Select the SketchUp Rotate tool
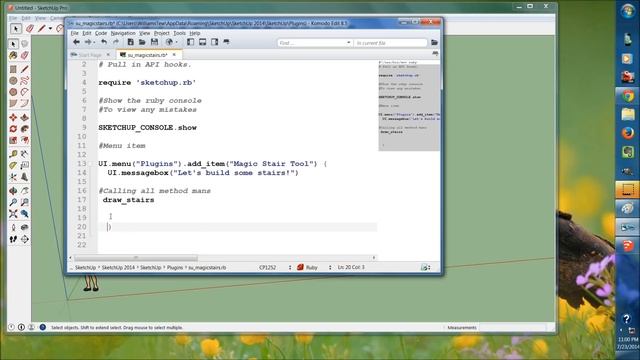Image resolution: width=640 pixels, height=360 pixels. 13,129
